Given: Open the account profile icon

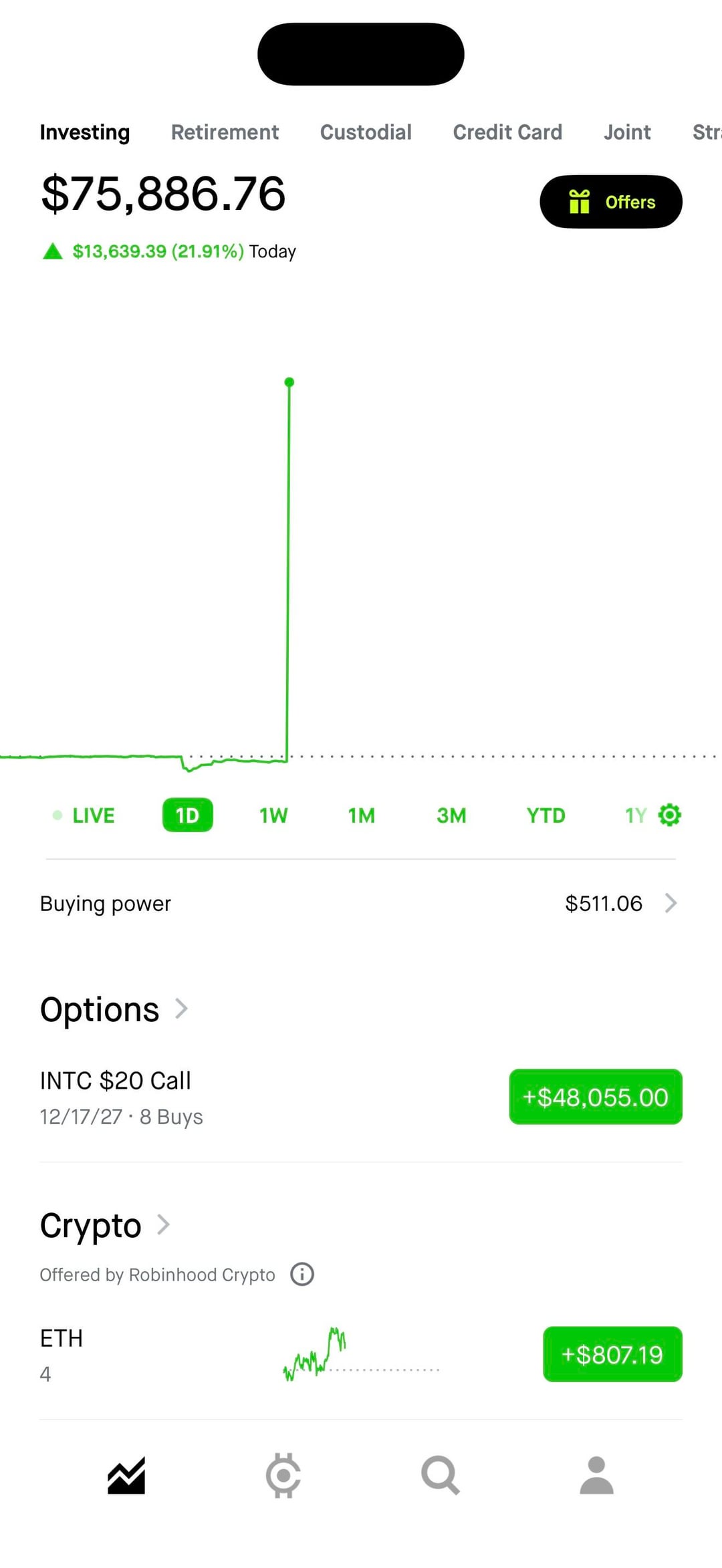Looking at the screenshot, I should point(596,1475).
